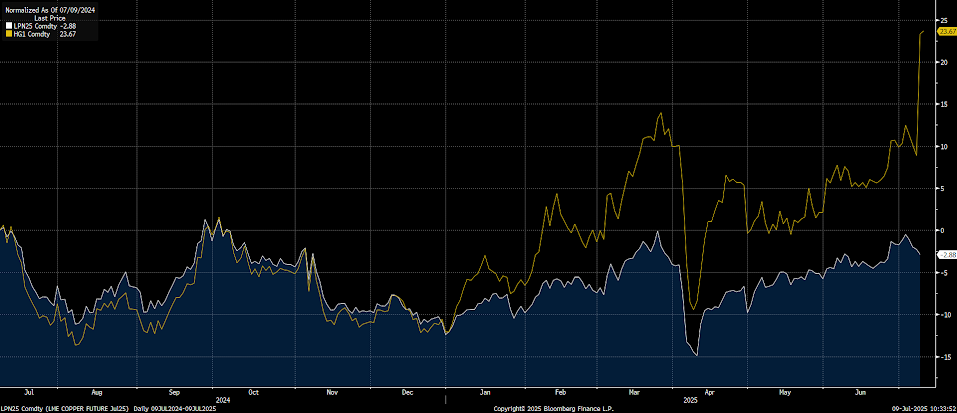The height and width of the screenshot is (413, 957).
Task: Click the Feb month label
Action: coord(561,393)
